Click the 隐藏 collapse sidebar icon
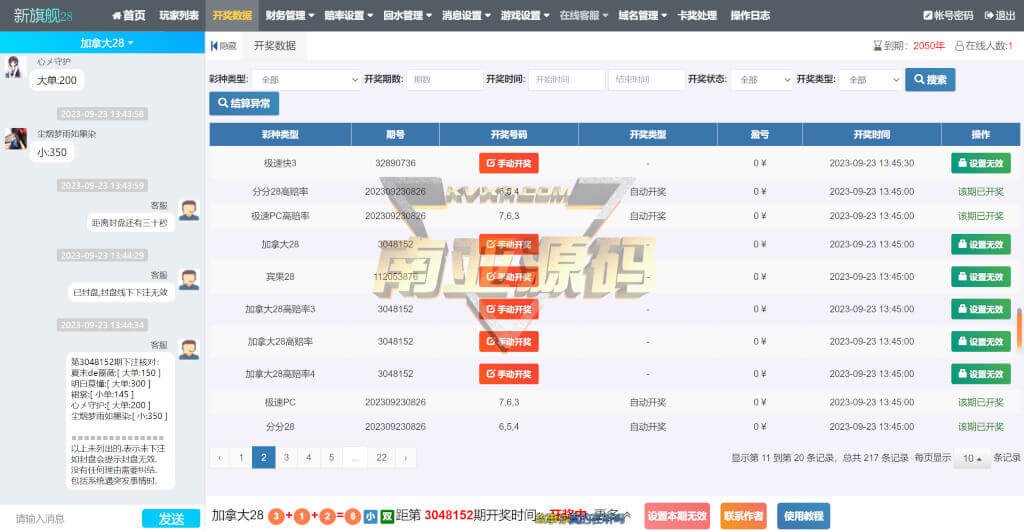 [x=214, y=46]
